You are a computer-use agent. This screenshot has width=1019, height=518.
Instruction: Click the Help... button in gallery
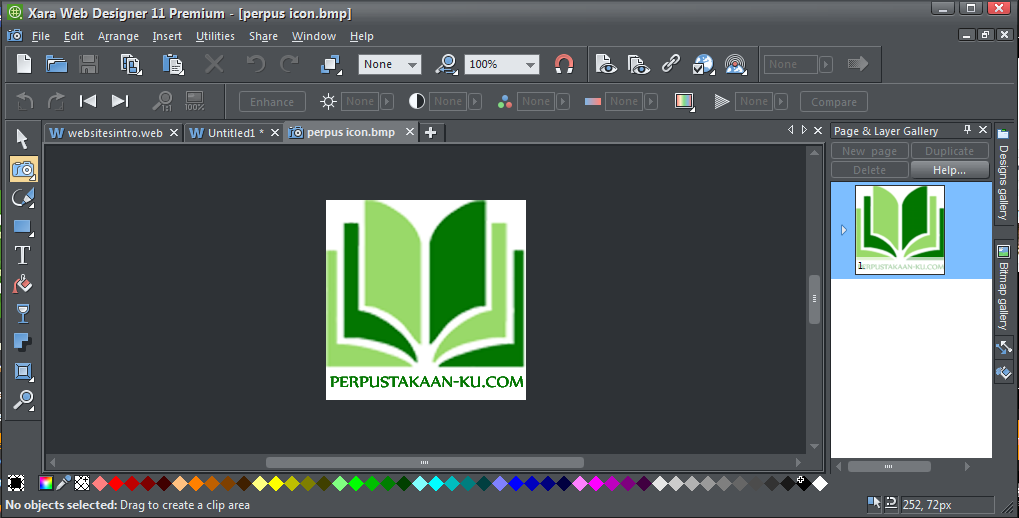coord(949,170)
